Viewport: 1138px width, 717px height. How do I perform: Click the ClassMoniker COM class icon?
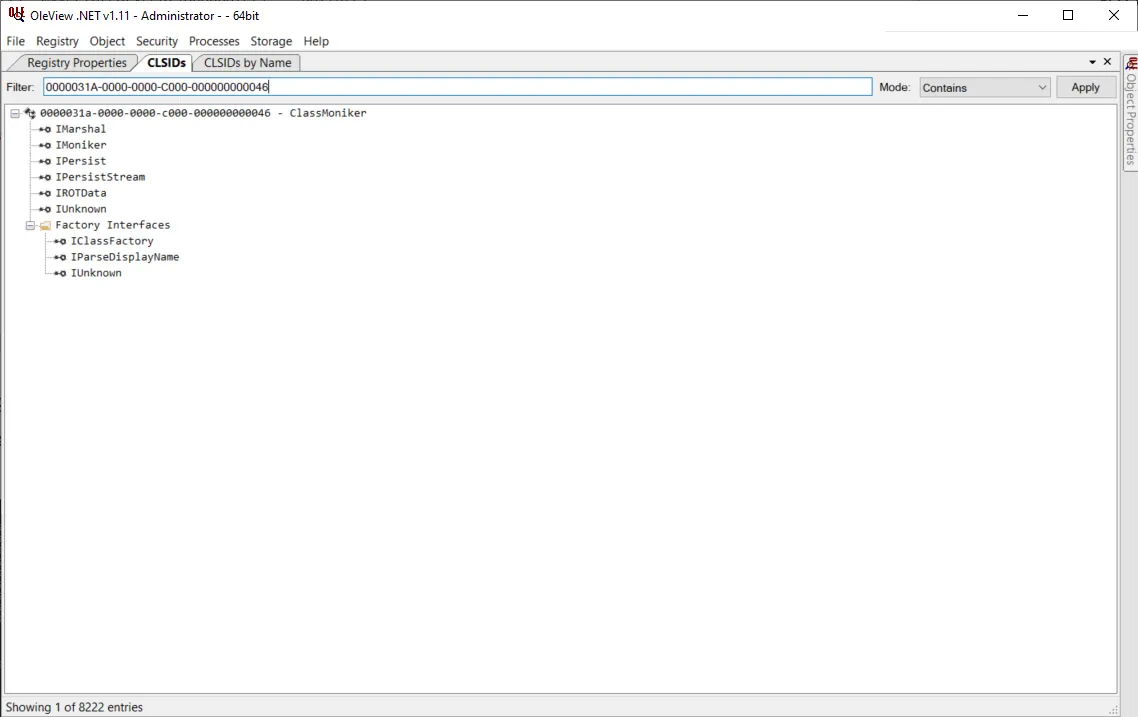(x=30, y=113)
